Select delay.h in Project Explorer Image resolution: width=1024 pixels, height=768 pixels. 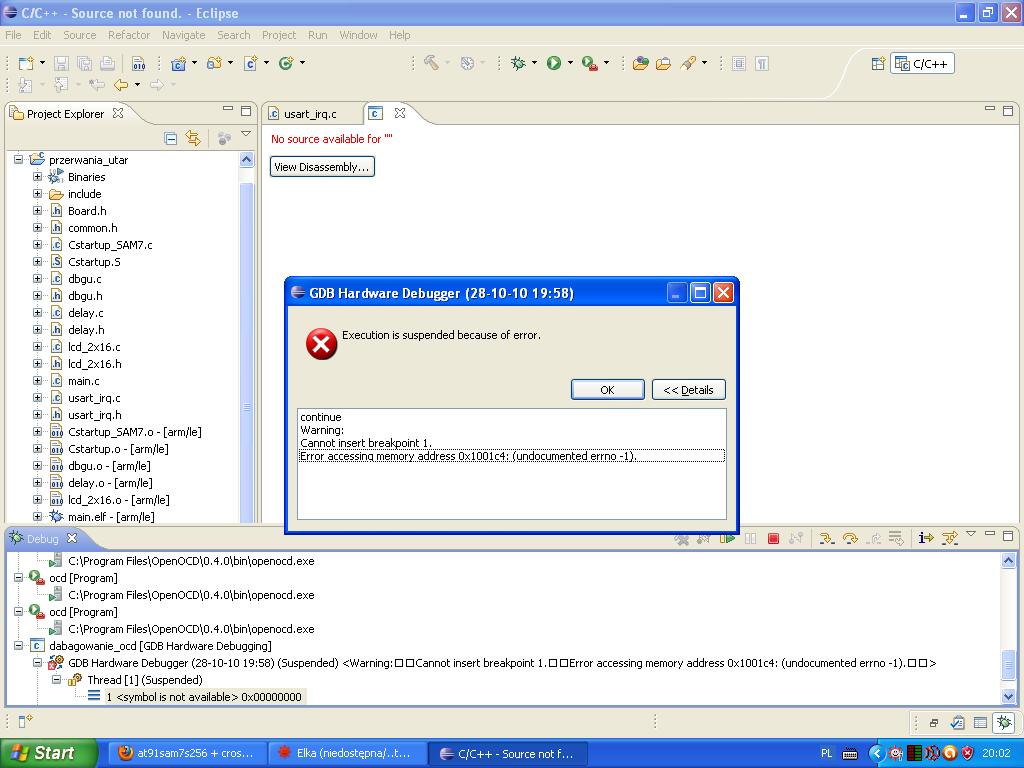tap(86, 330)
